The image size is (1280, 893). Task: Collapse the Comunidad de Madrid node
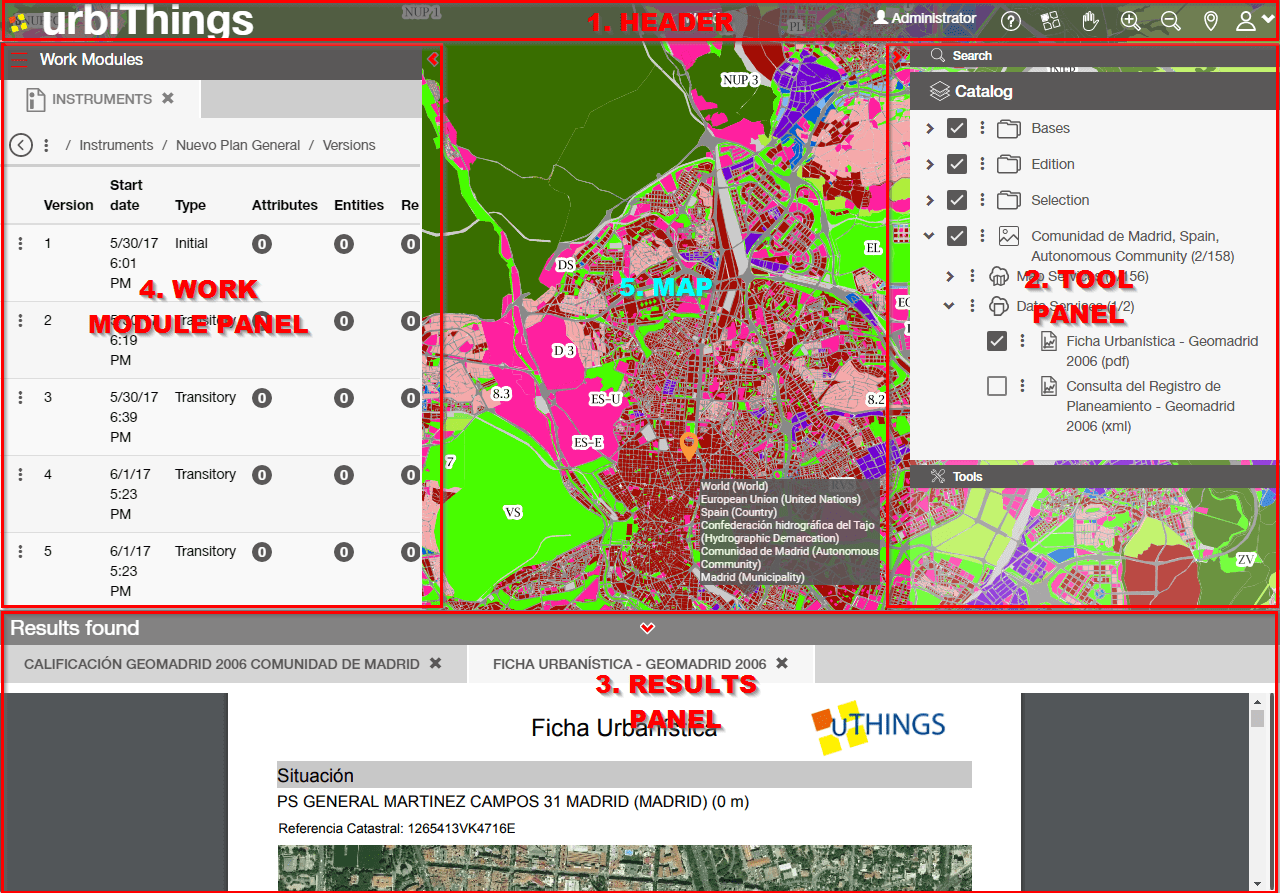point(930,236)
